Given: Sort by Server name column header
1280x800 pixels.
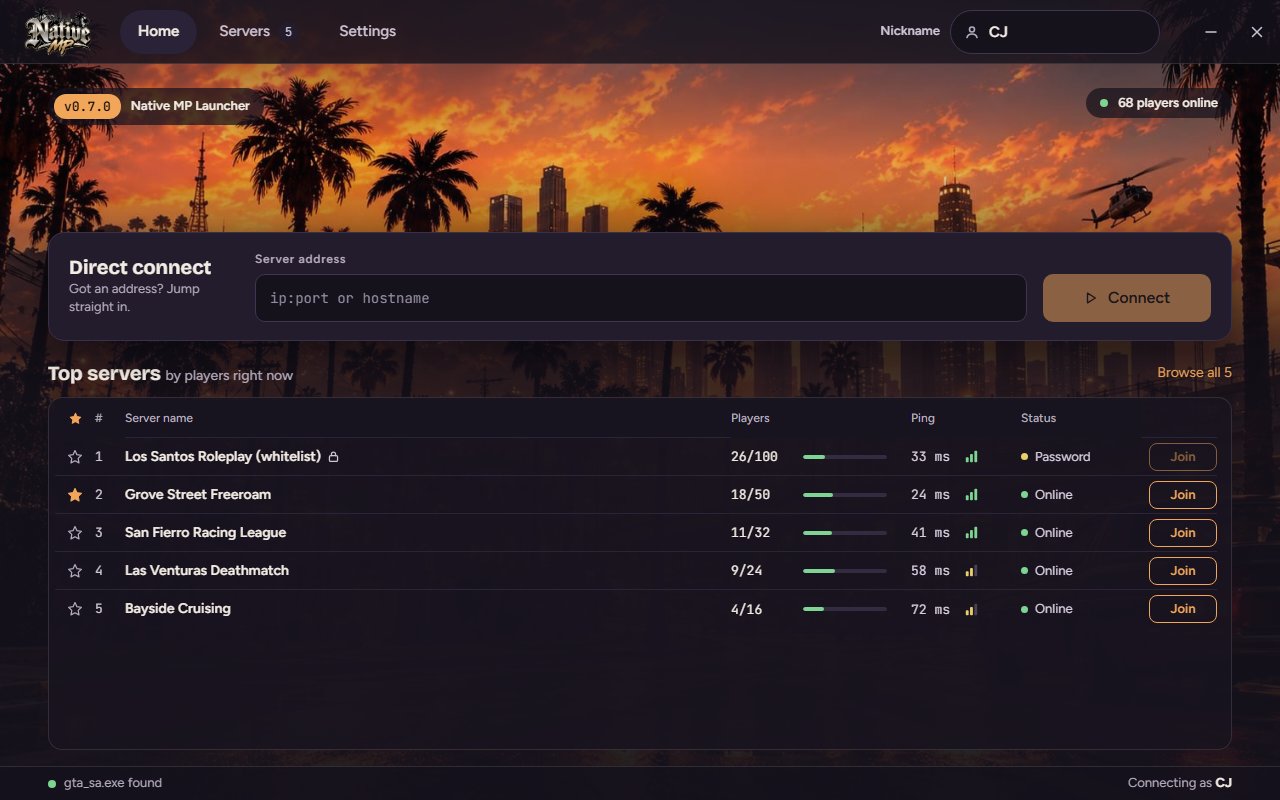Looking at the screenshot, I should 159,418.
